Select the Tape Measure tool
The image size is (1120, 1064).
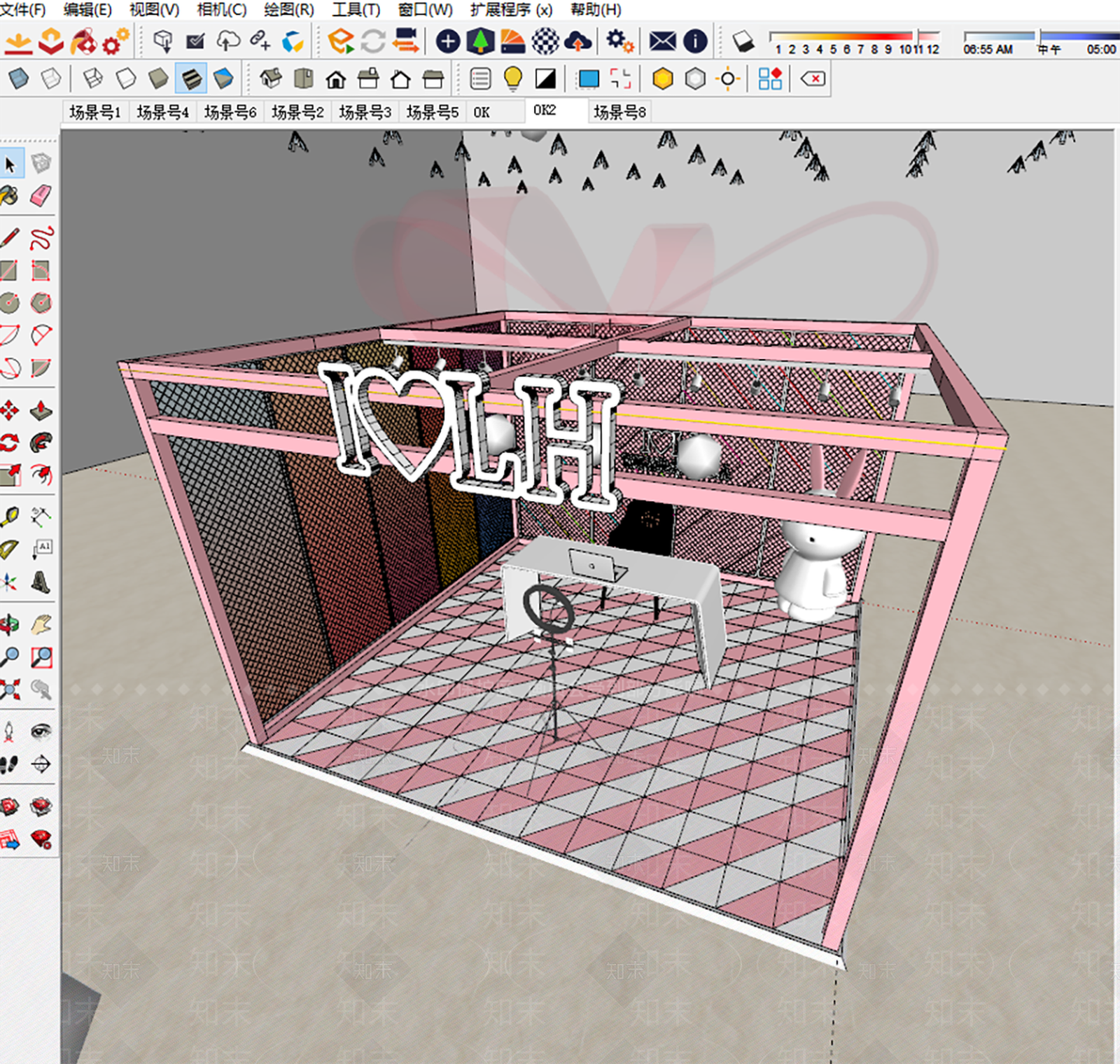tap(9, 517)
